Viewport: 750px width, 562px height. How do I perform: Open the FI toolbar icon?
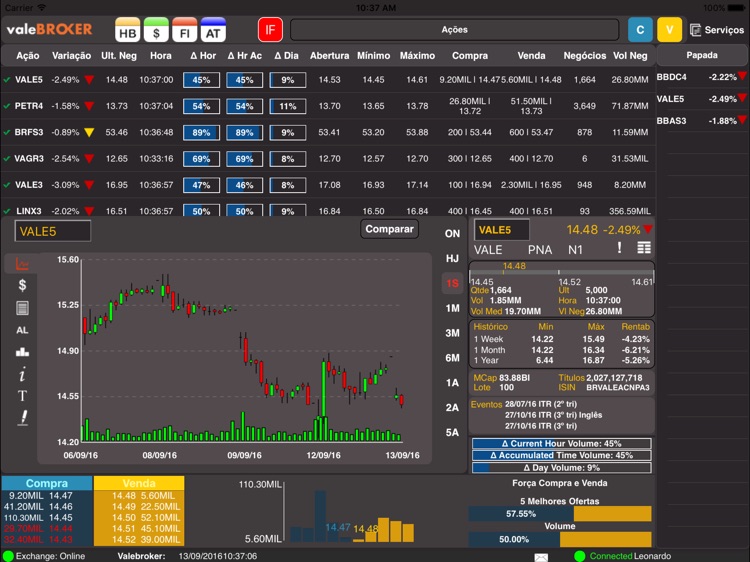[x=185, y=30]
